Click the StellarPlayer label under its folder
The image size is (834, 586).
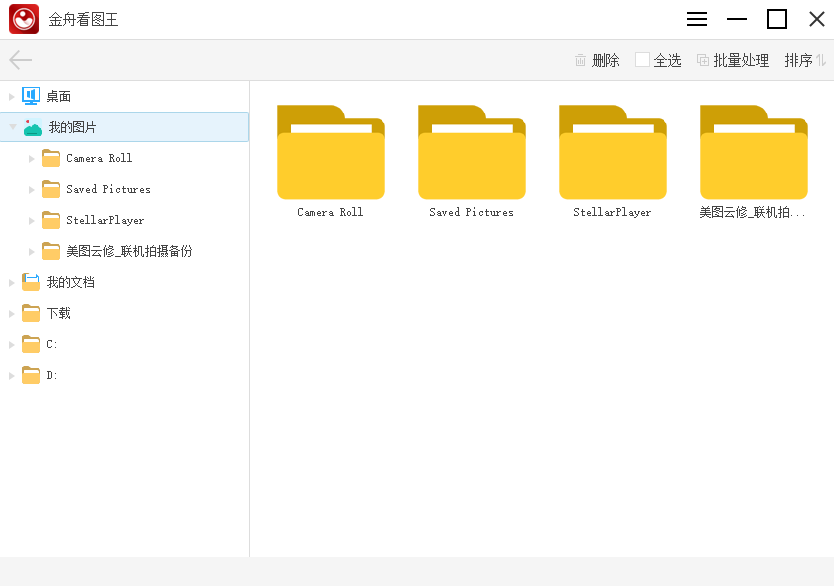(x=612, y=212)
